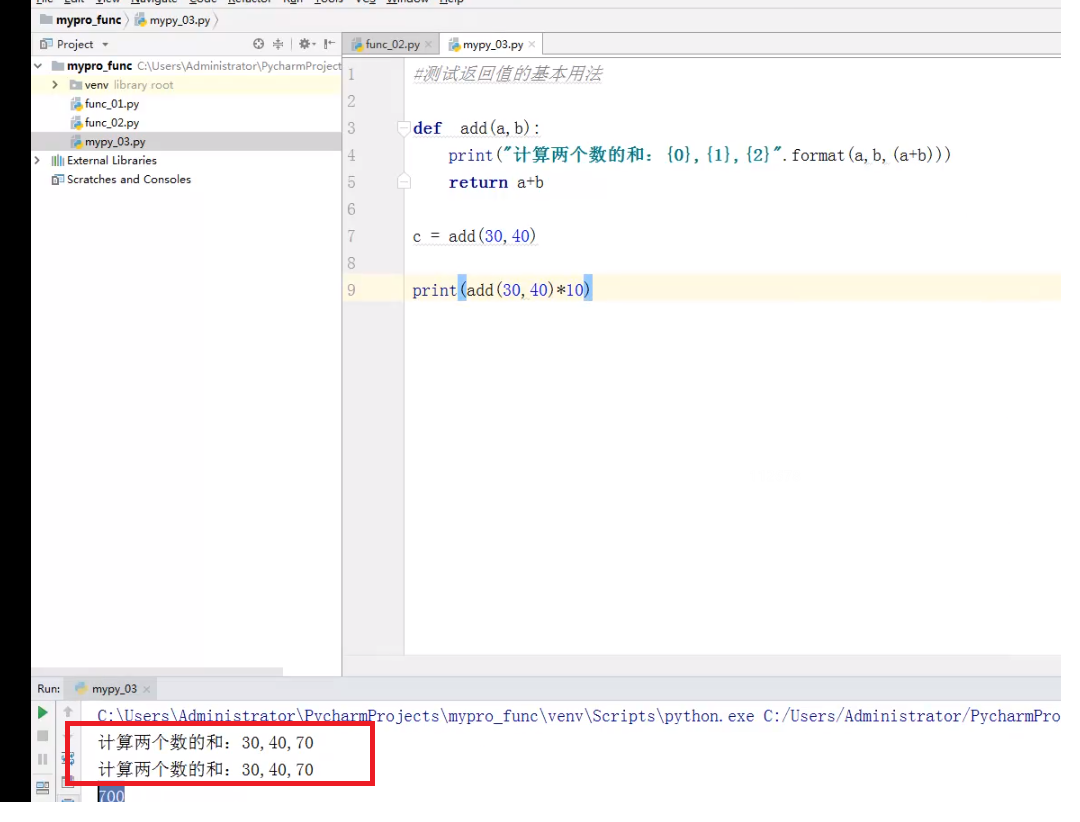
Task: Click the Project panel horizontal scrollbar
Action: click(x=157, y=671)
